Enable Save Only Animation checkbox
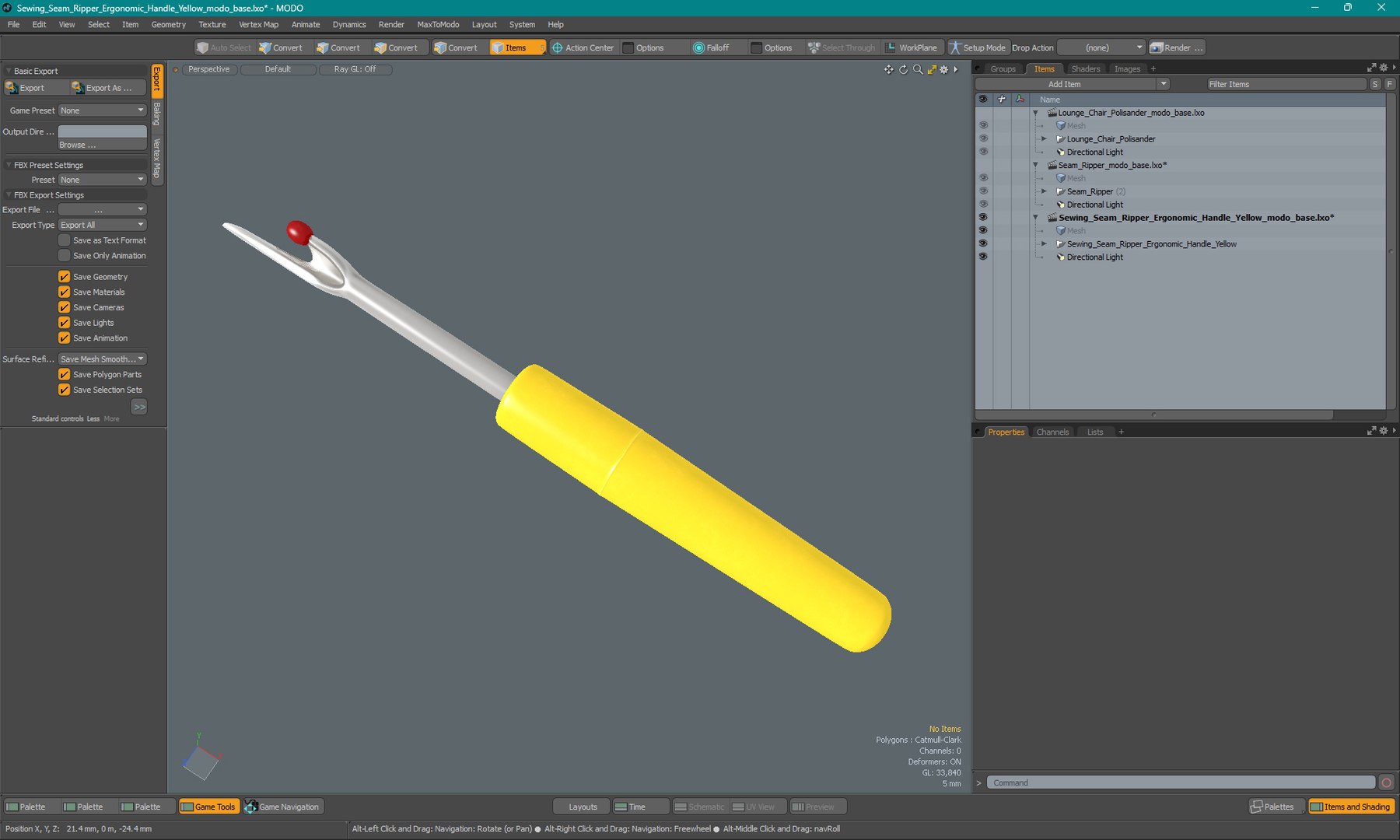This screenshot has width=1400, height=840. point(65,255)
